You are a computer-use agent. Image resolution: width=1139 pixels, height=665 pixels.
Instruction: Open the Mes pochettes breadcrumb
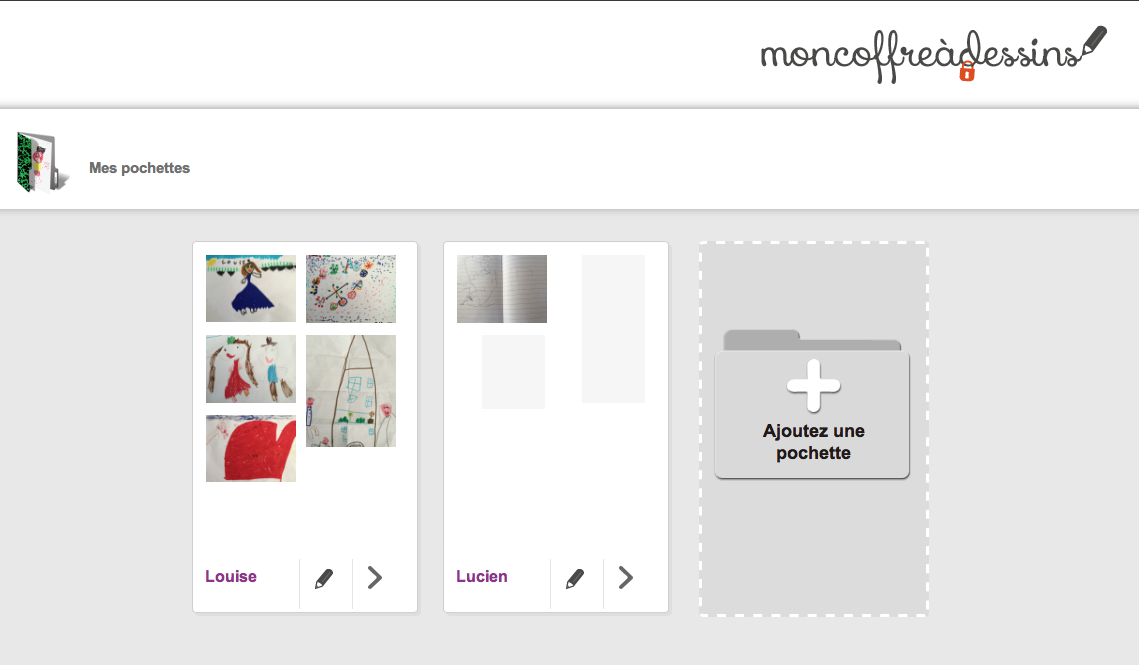pos(139,168)
